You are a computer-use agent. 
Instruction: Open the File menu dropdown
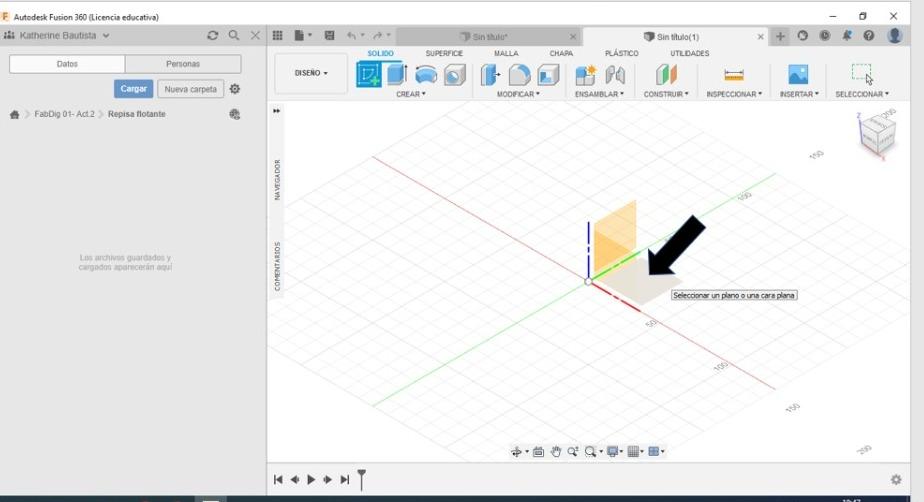point(303,36)
